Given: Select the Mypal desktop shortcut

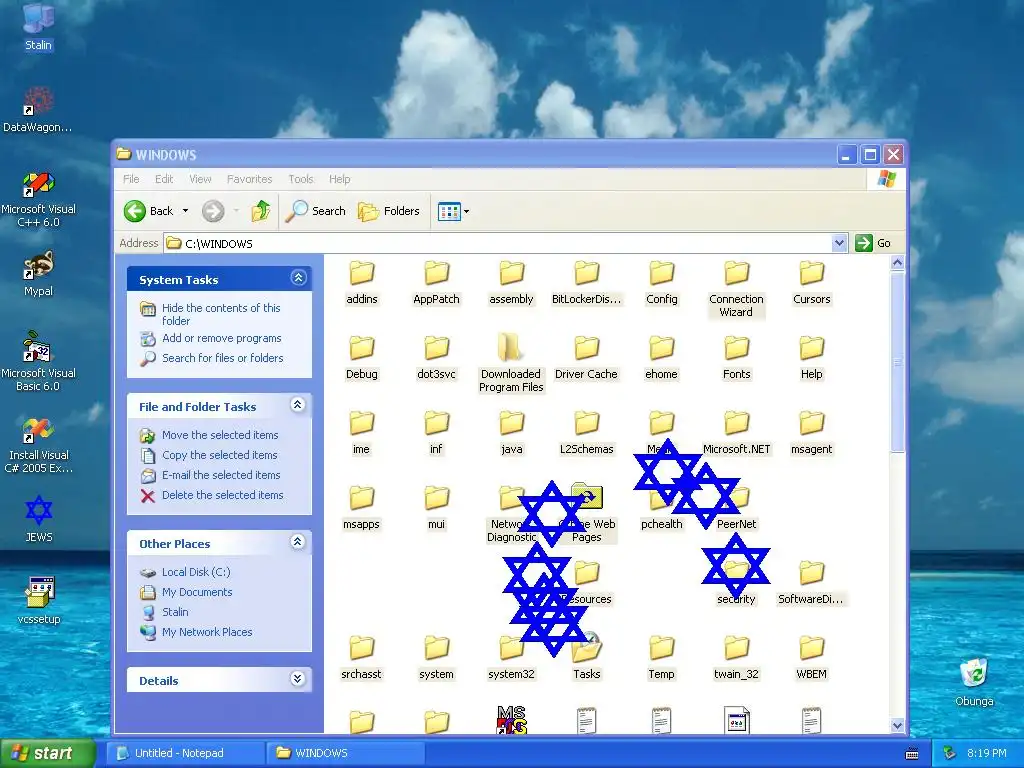Looking at the screenshot, I should click(39, 274).
